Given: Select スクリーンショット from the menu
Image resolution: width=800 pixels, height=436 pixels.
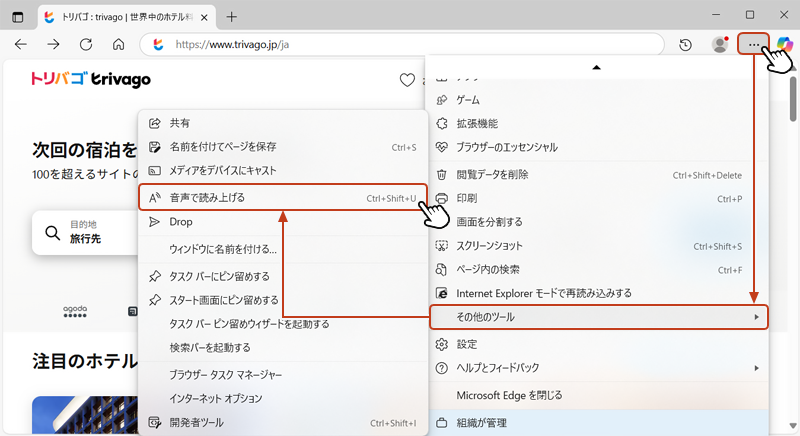Looking at the screenshot, I should point(598,246).
